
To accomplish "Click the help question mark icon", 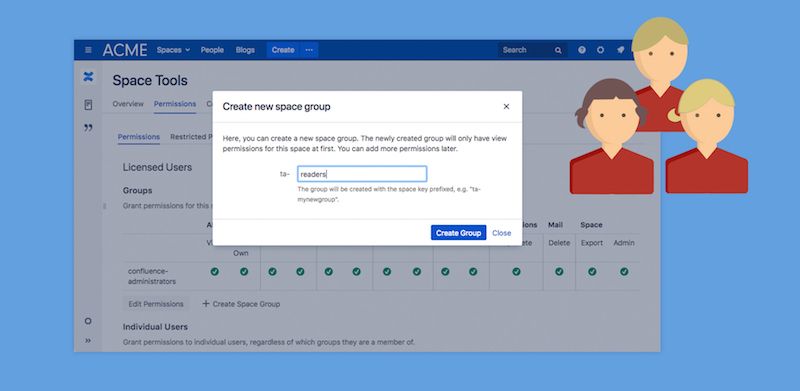I will click(x=582, y=50).
